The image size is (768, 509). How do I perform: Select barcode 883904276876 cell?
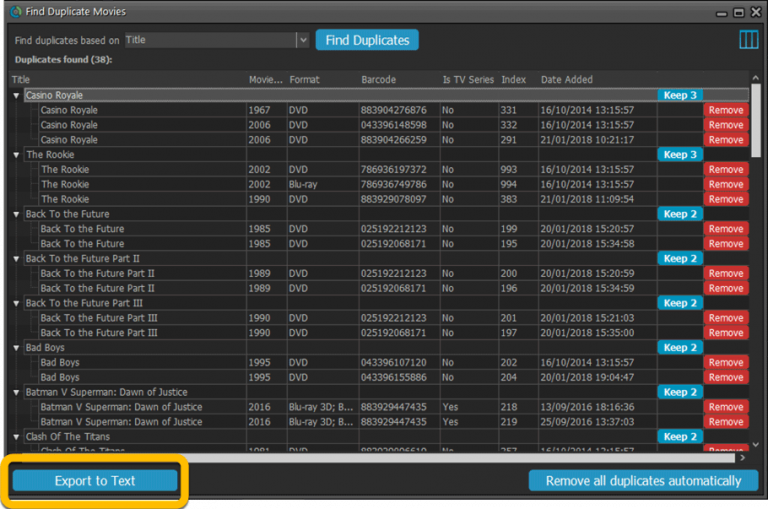tap(399, 110)
